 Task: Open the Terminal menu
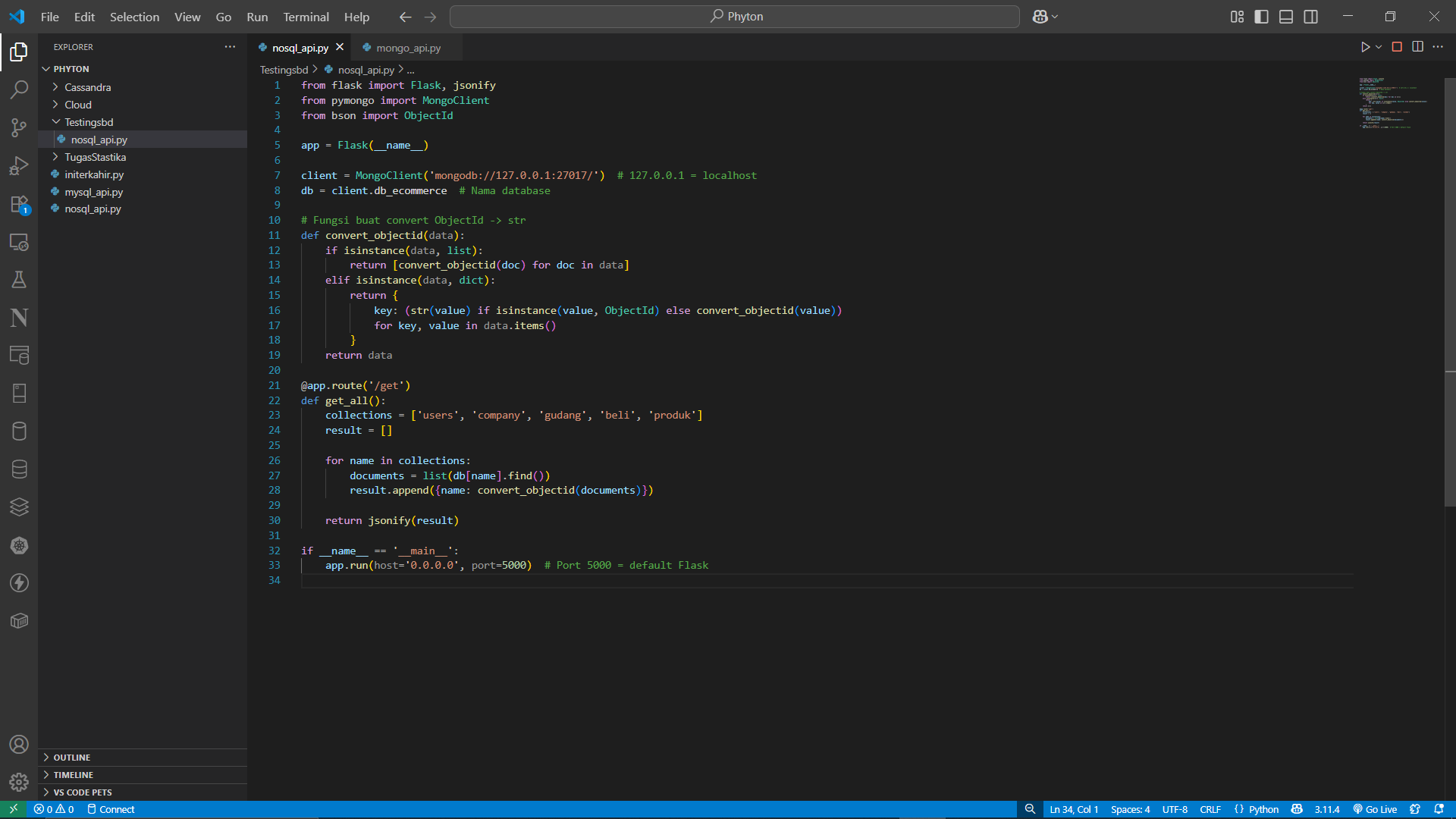(306, 17)
